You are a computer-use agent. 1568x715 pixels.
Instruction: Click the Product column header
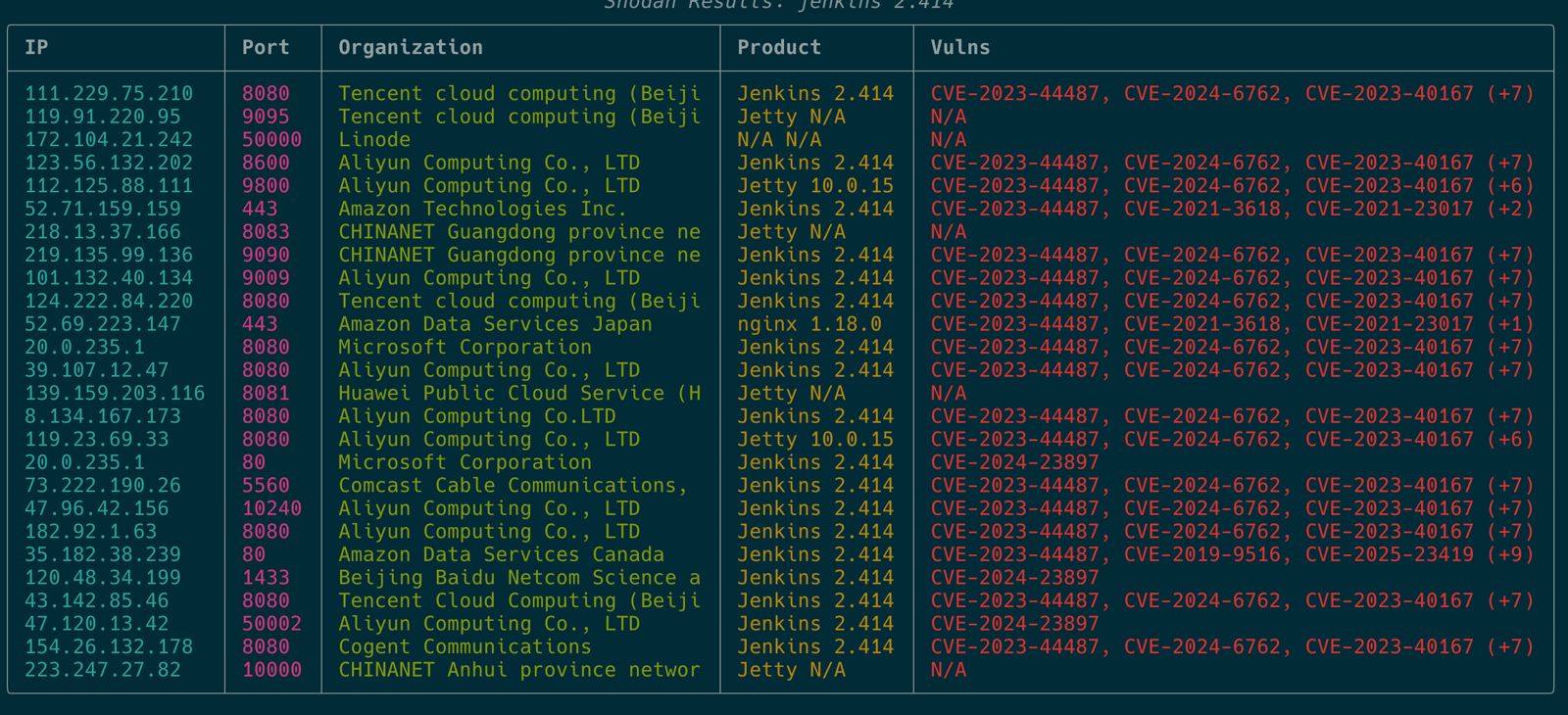(779, 47)
